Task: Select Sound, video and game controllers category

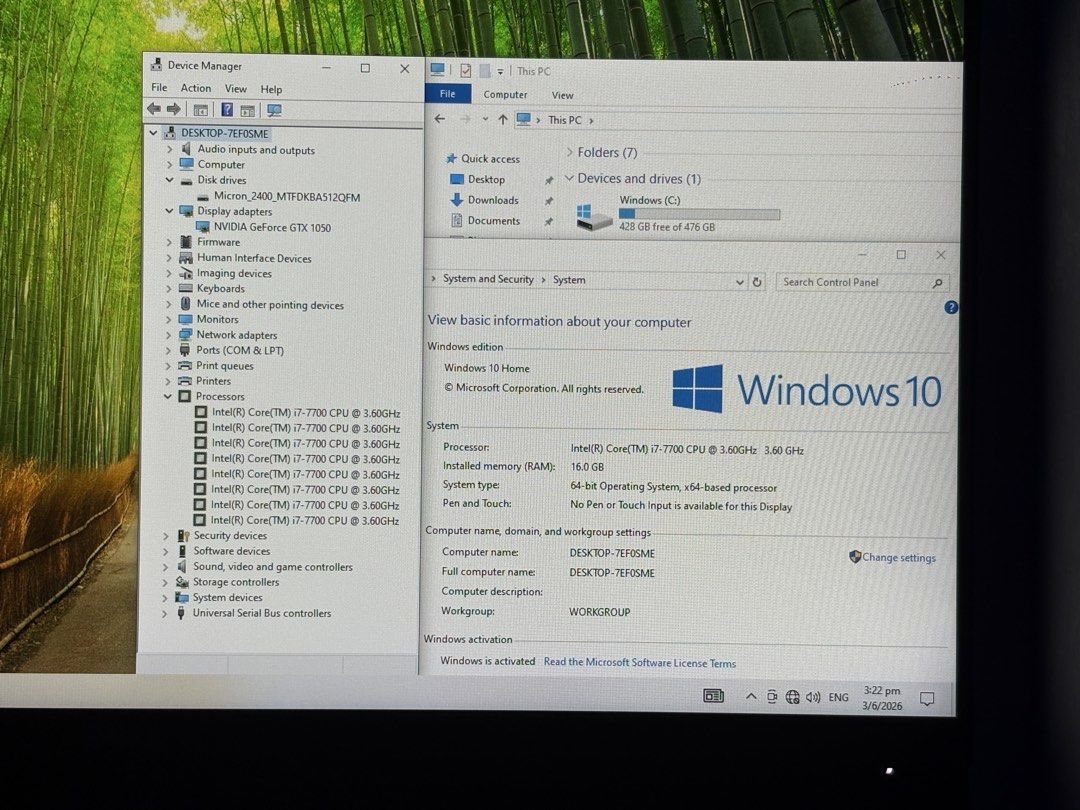Action: click(x=273, y=567)
